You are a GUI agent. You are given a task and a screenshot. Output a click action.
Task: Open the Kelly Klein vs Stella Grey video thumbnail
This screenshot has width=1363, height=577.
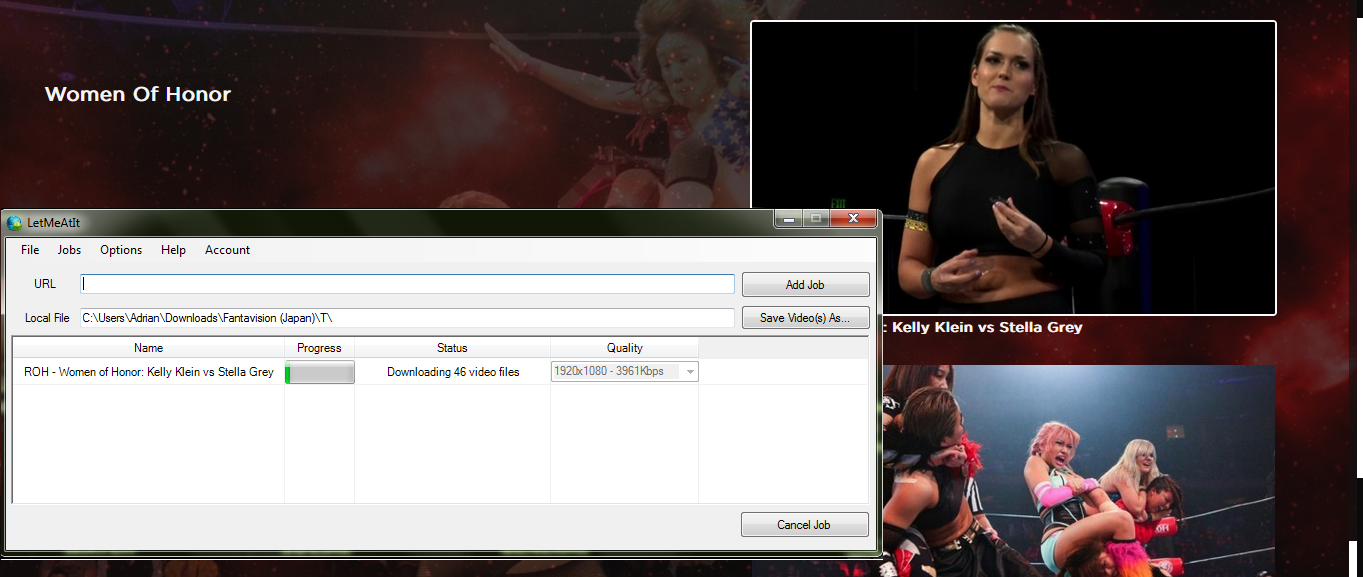(x=1013, y=168)
